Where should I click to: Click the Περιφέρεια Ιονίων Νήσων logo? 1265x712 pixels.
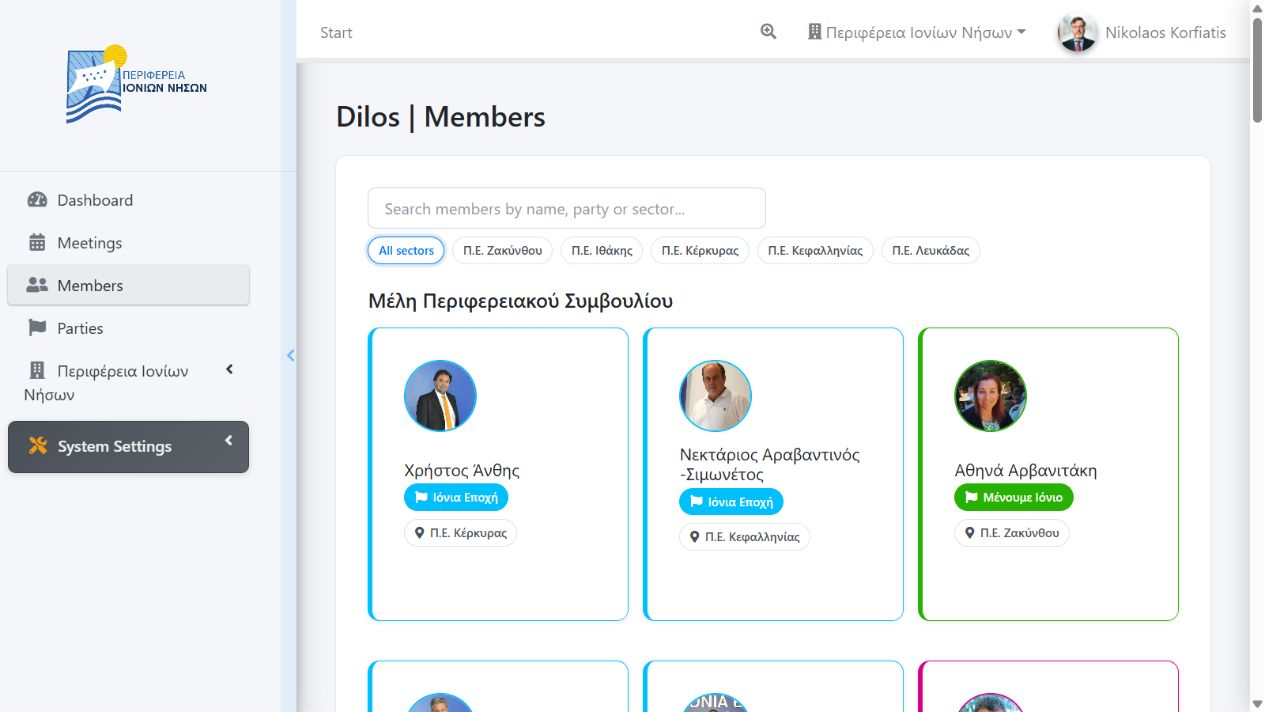tap(137, 85)
